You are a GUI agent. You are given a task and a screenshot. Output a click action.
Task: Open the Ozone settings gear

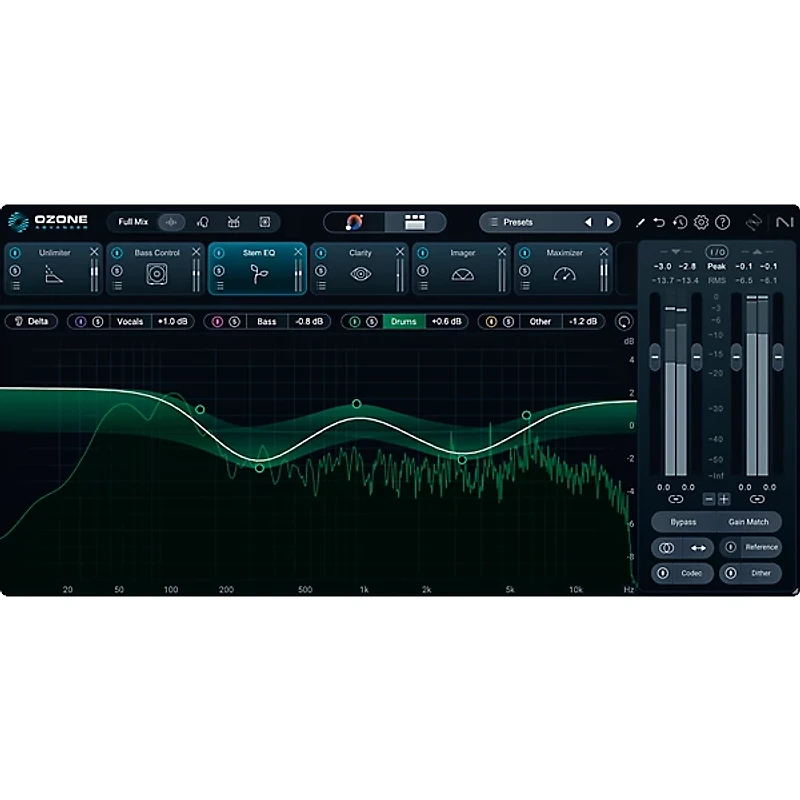tap(703, 221)
